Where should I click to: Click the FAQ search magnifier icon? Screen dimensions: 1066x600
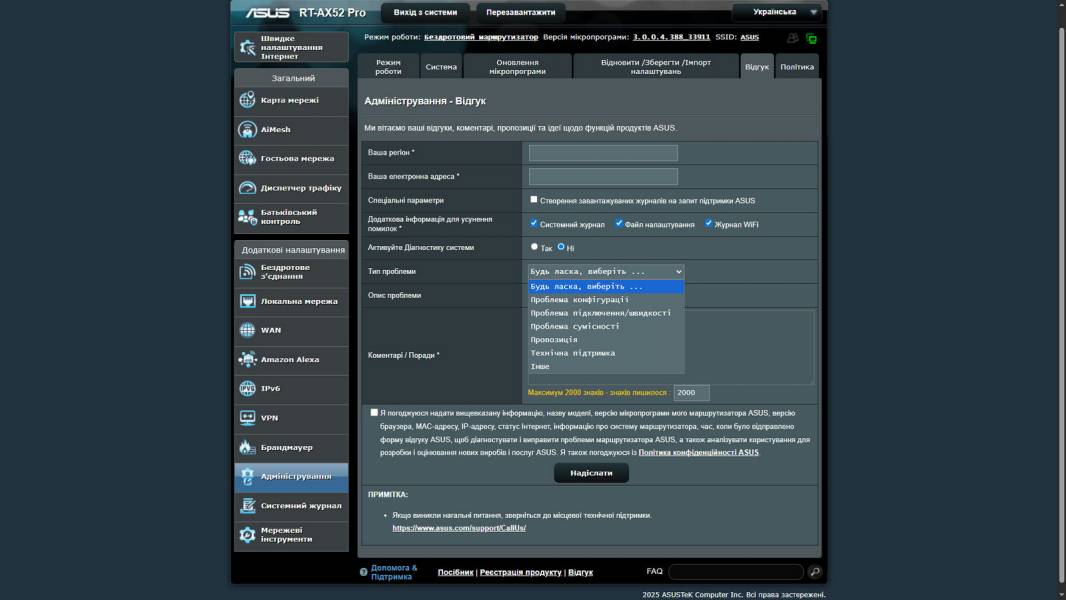coord(815,572)
